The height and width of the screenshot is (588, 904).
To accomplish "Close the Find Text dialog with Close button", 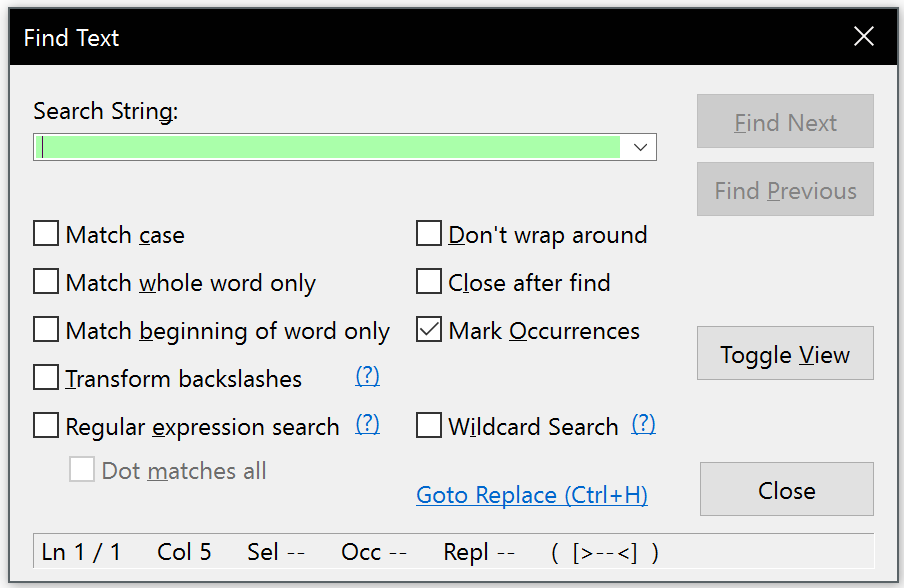I will coord(786,490).
